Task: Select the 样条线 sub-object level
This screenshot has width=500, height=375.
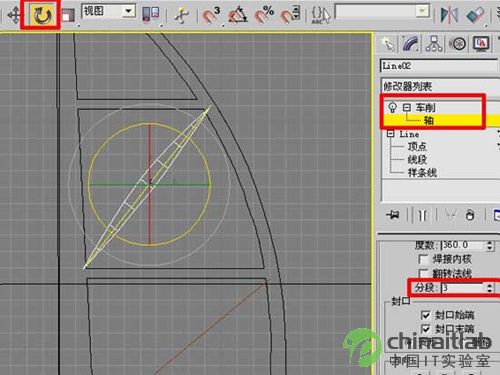Action: click(x=422, y=172)
